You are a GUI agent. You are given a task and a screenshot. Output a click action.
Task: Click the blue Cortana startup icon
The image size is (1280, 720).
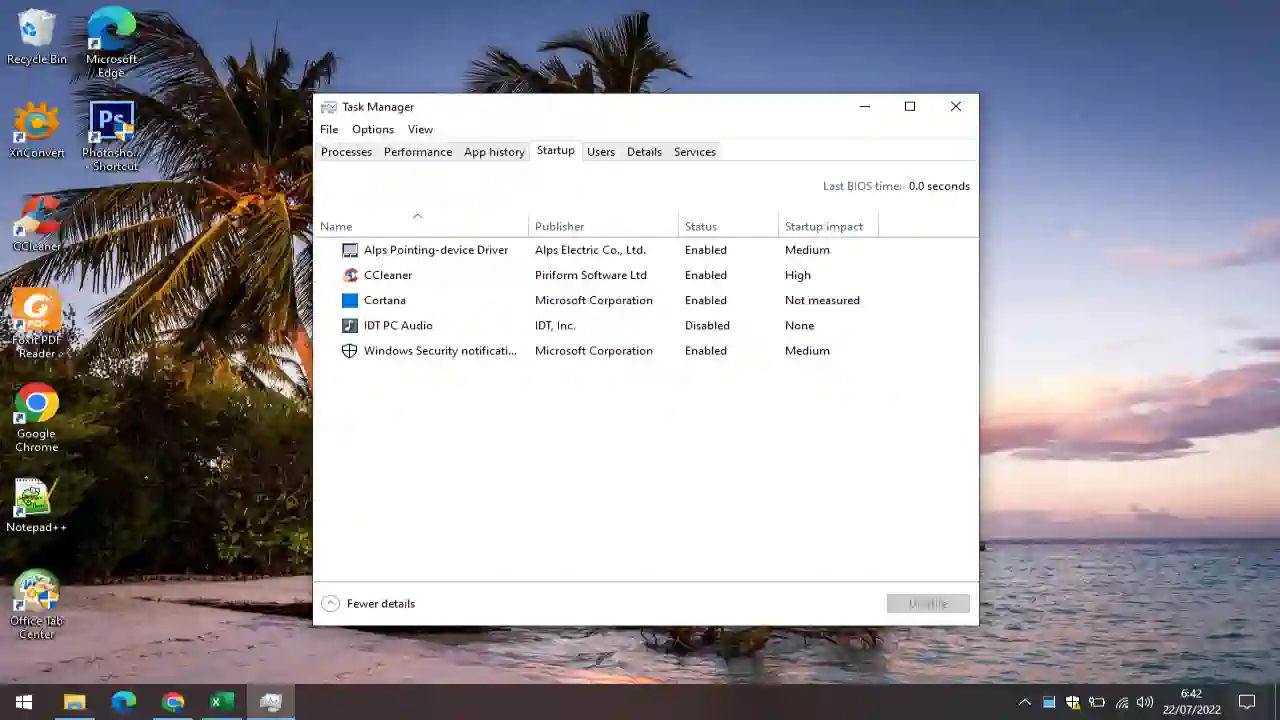point(349,300)
